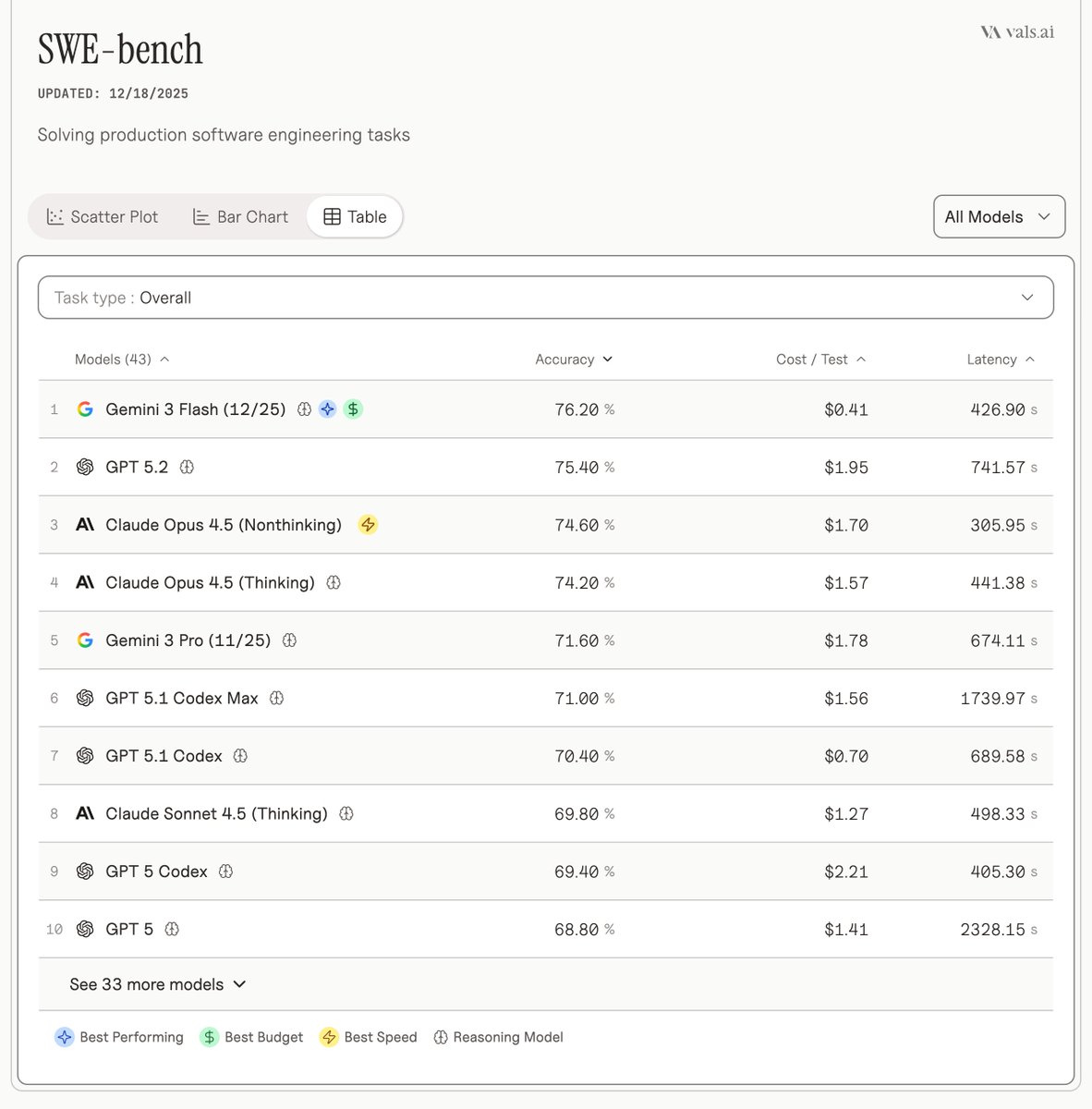The width and height of the screenshot is (1092, 1109).
Task: Click the OpenAI logo in row 10 GPT 5
Action: tap(85, 930)
